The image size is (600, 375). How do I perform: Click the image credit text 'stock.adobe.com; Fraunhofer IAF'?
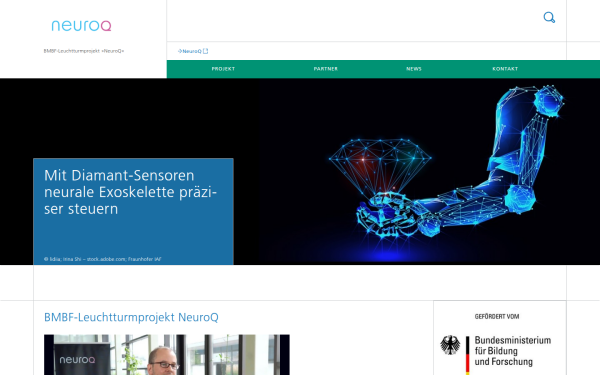pos(124,259)
